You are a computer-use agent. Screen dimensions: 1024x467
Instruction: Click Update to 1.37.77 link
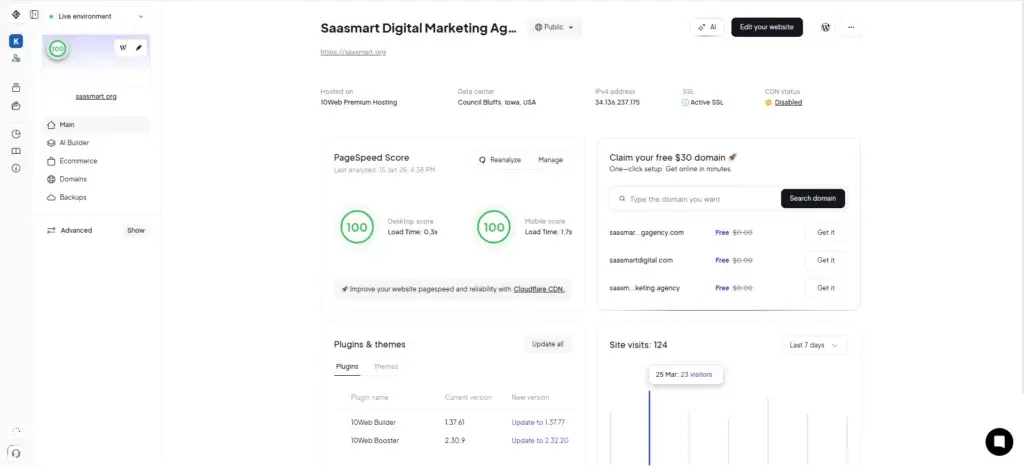click(538, 423)
